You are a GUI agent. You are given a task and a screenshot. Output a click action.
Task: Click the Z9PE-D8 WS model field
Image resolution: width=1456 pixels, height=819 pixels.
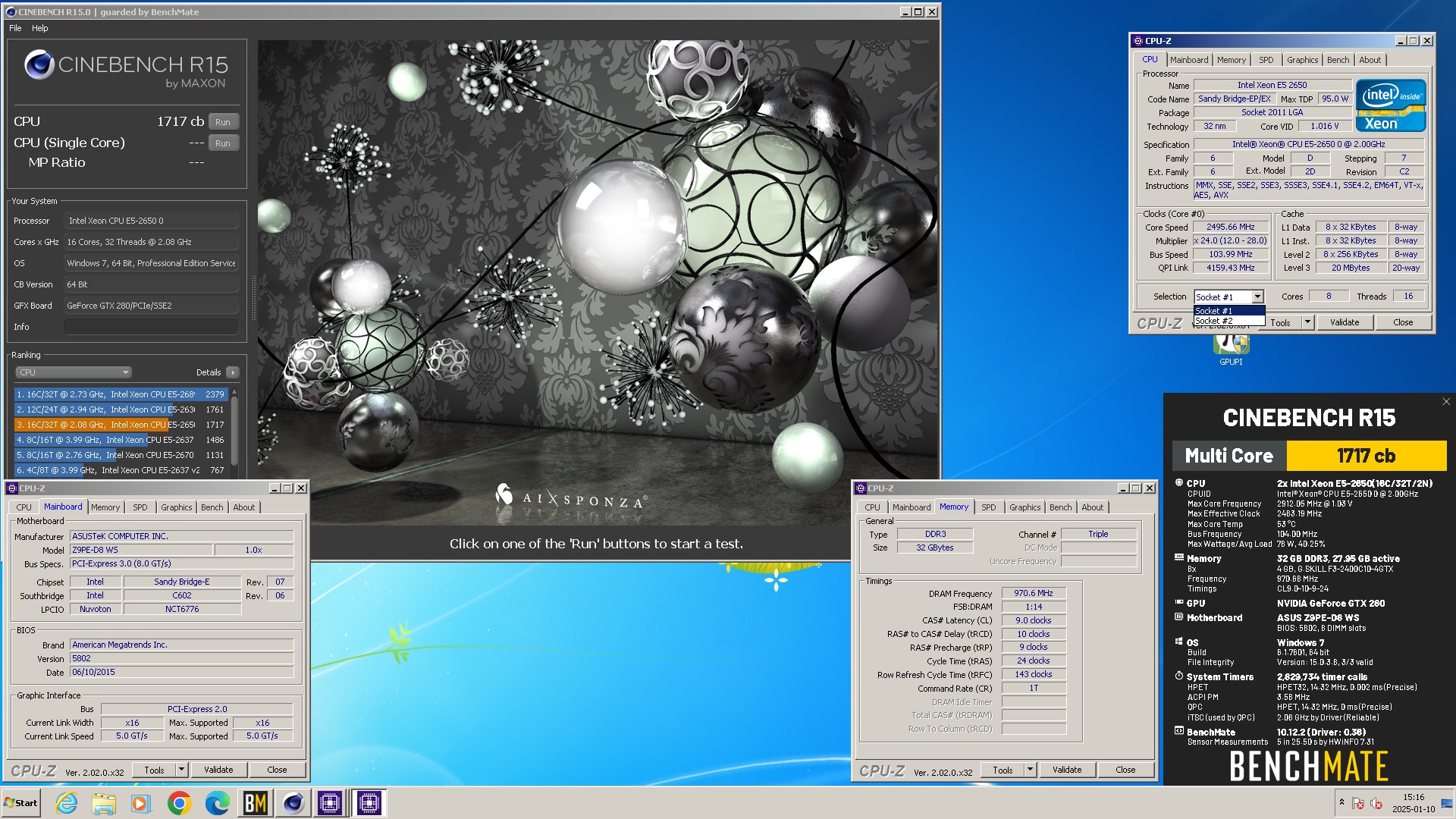[141, 550]
